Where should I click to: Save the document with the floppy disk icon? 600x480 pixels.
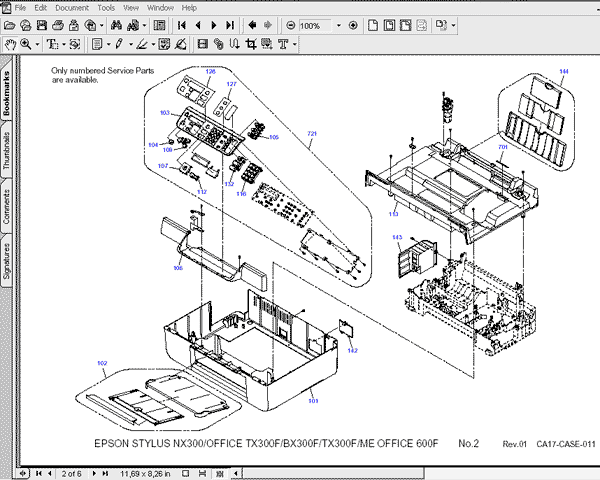pos(41,26)
